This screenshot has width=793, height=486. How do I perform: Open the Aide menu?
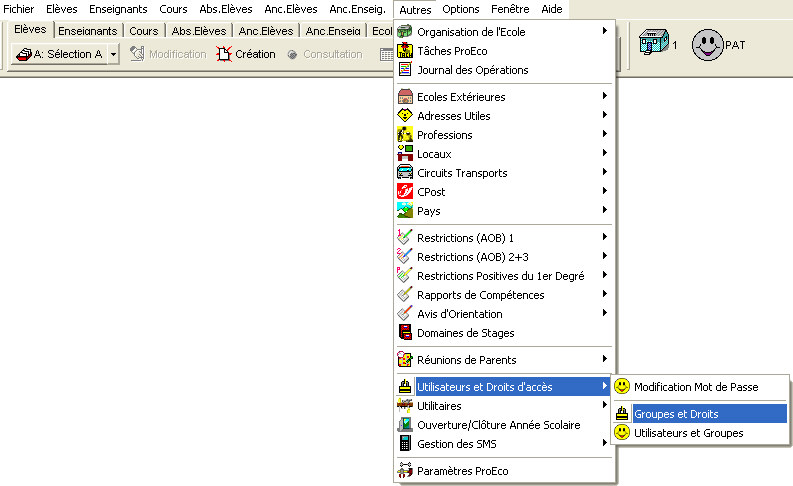551,9
